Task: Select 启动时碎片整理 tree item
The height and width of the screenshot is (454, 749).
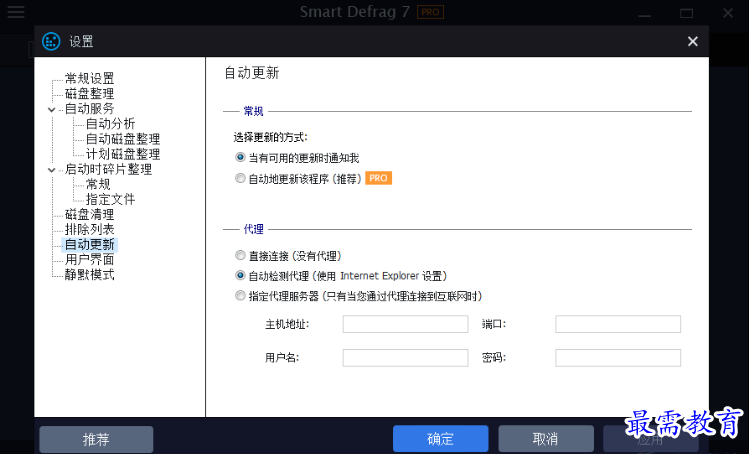Action: [108, 169]
